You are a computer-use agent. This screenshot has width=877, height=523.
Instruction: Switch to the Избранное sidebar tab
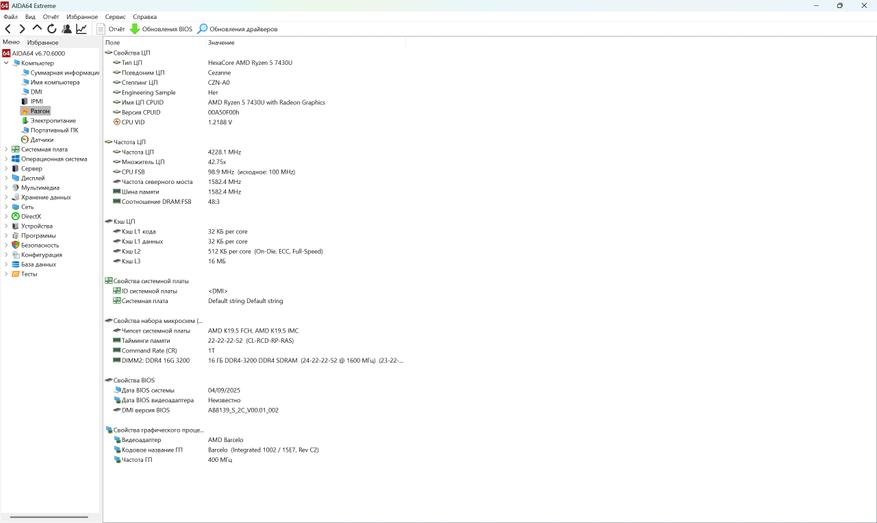43,43
